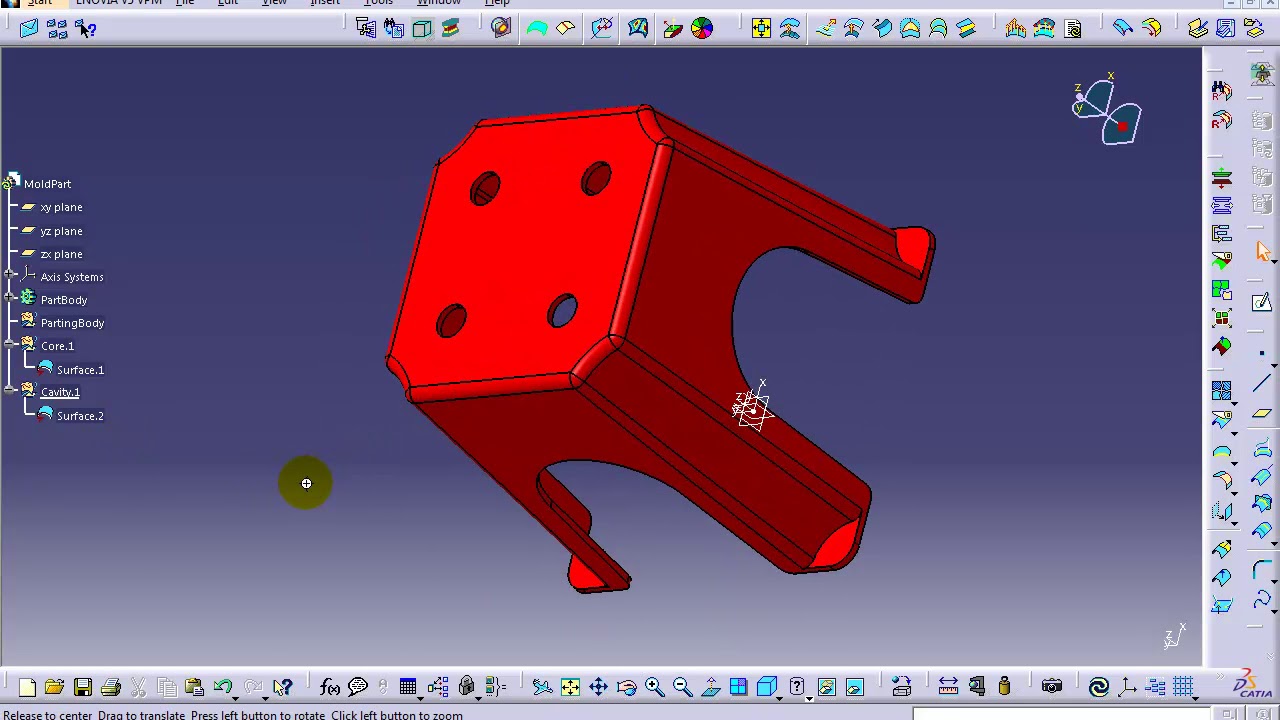Viewport: 1280px width, 720px height.
Task: Click the Plane tool icon
Action: tap(1261, 414)
